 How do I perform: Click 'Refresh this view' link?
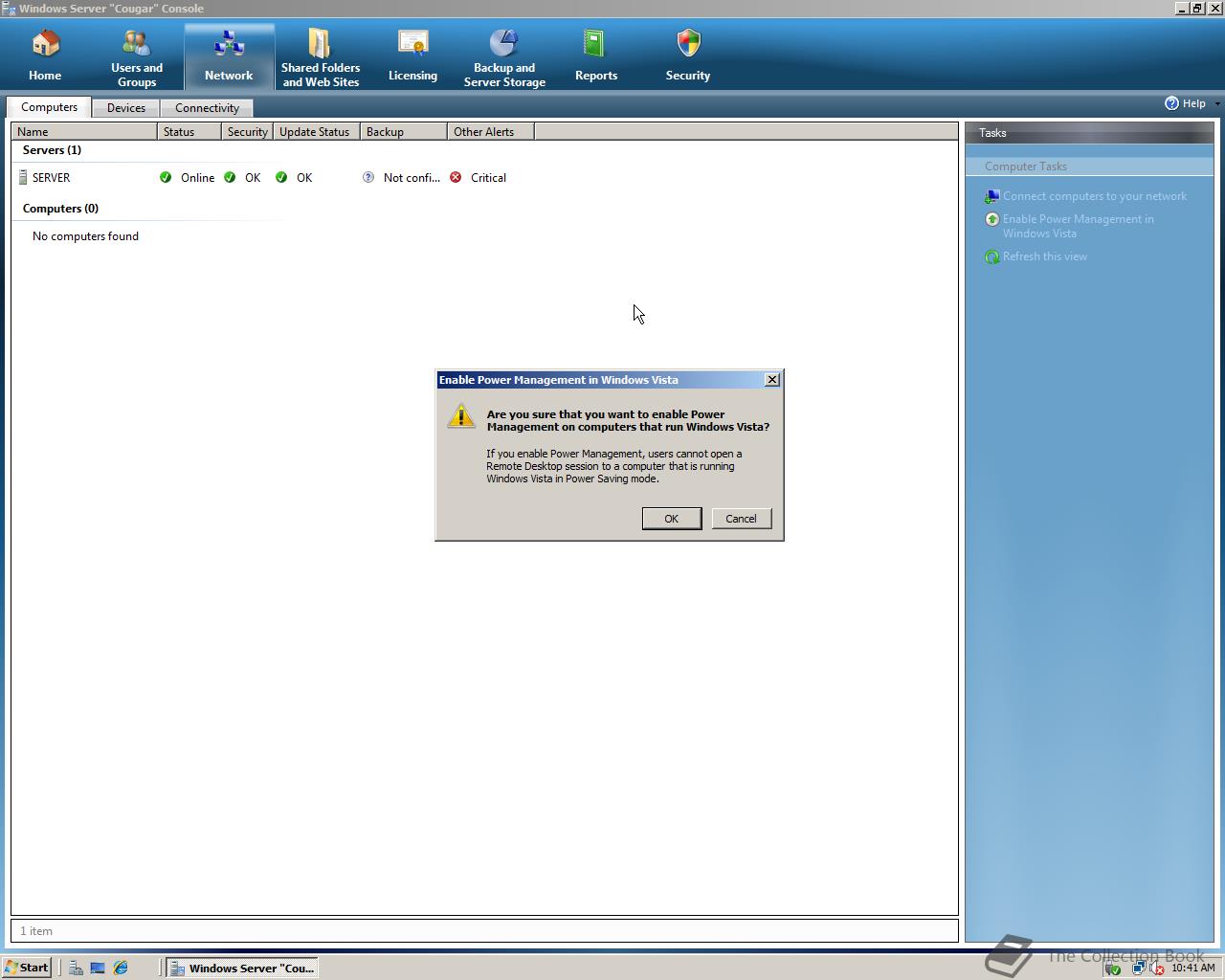(x=1045, y=256)
